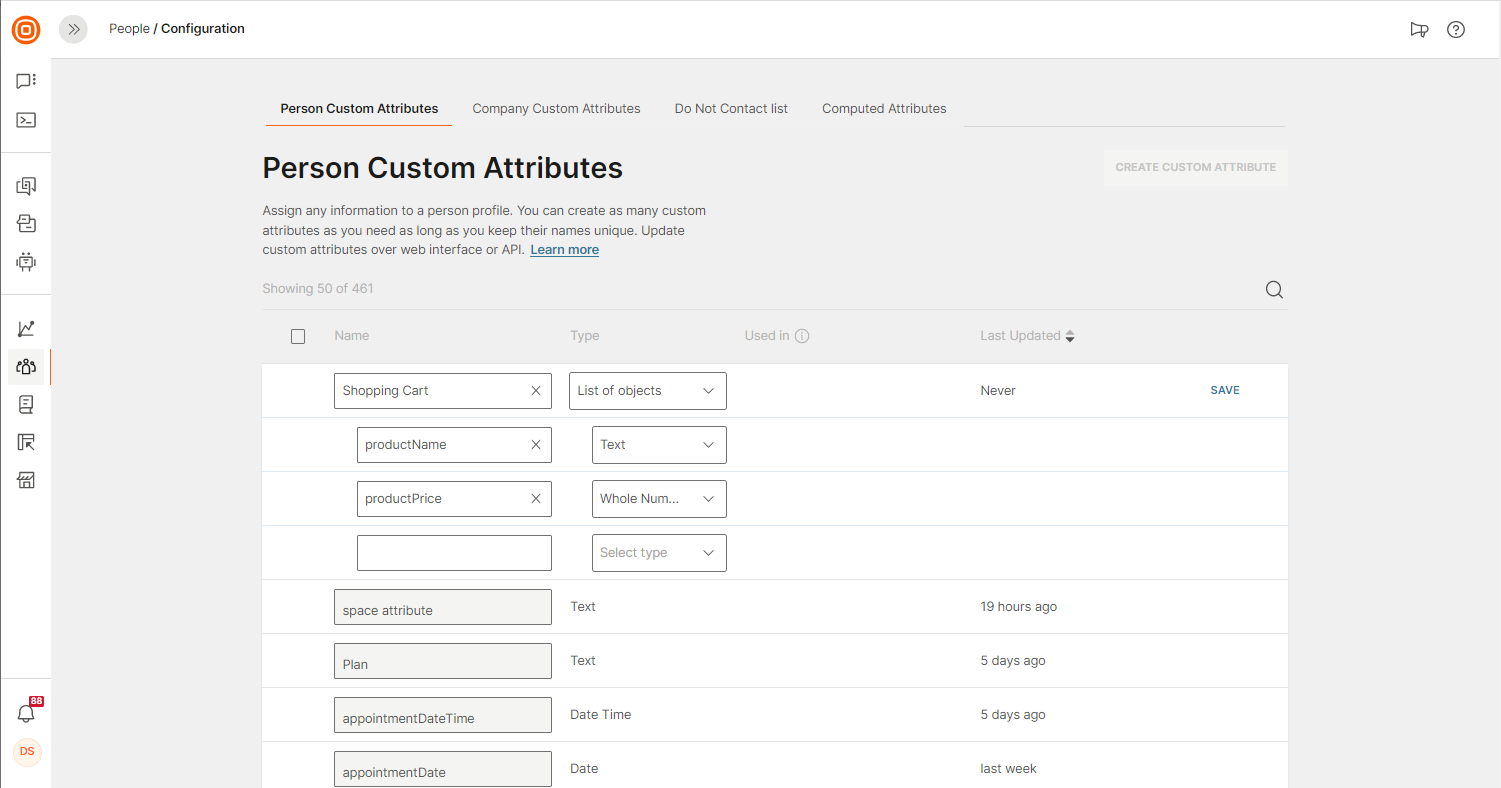Image resolution: width=1501 pixels, height=788 pixels.
Task: Clear the productPrice name with X
Action: coord(536,499)
